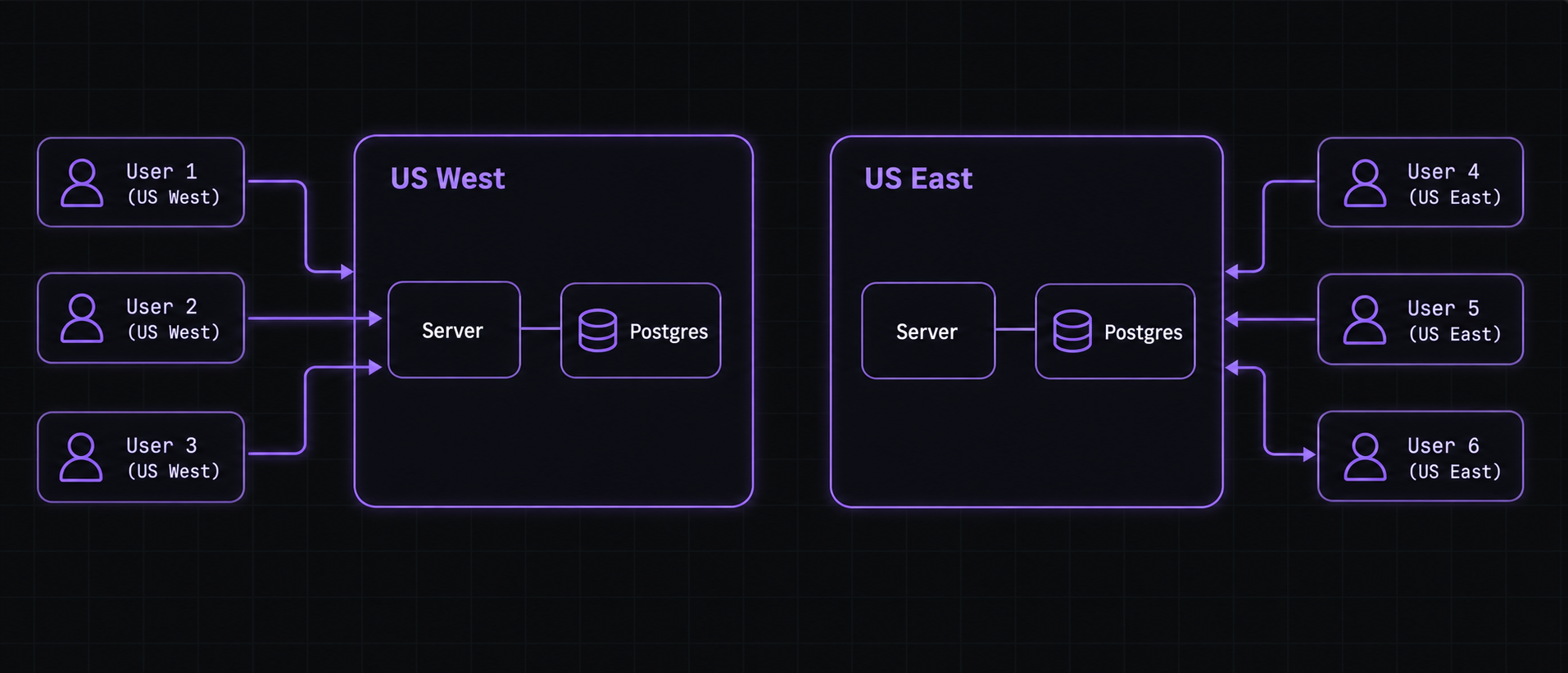This screenshot has height=673, width=1568.
Task: Click the "Postgres" text in US East
Action: point(1143,332)
